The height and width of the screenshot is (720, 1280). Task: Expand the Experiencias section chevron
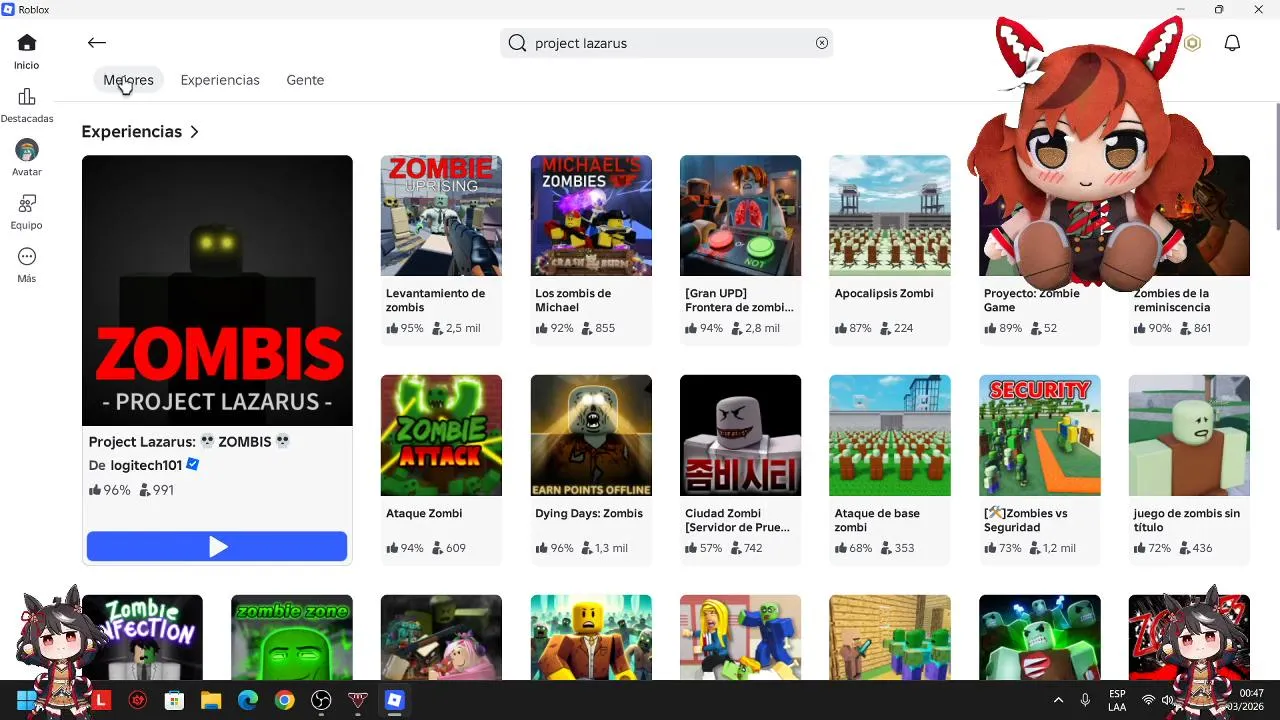pos(194,132)
